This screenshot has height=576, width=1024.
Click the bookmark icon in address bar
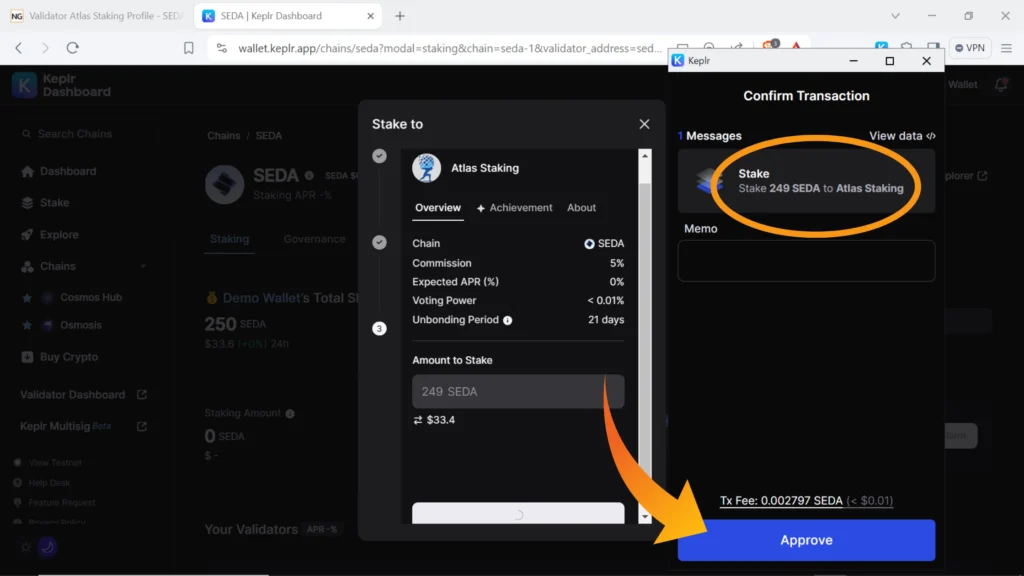tap(189, 48)
